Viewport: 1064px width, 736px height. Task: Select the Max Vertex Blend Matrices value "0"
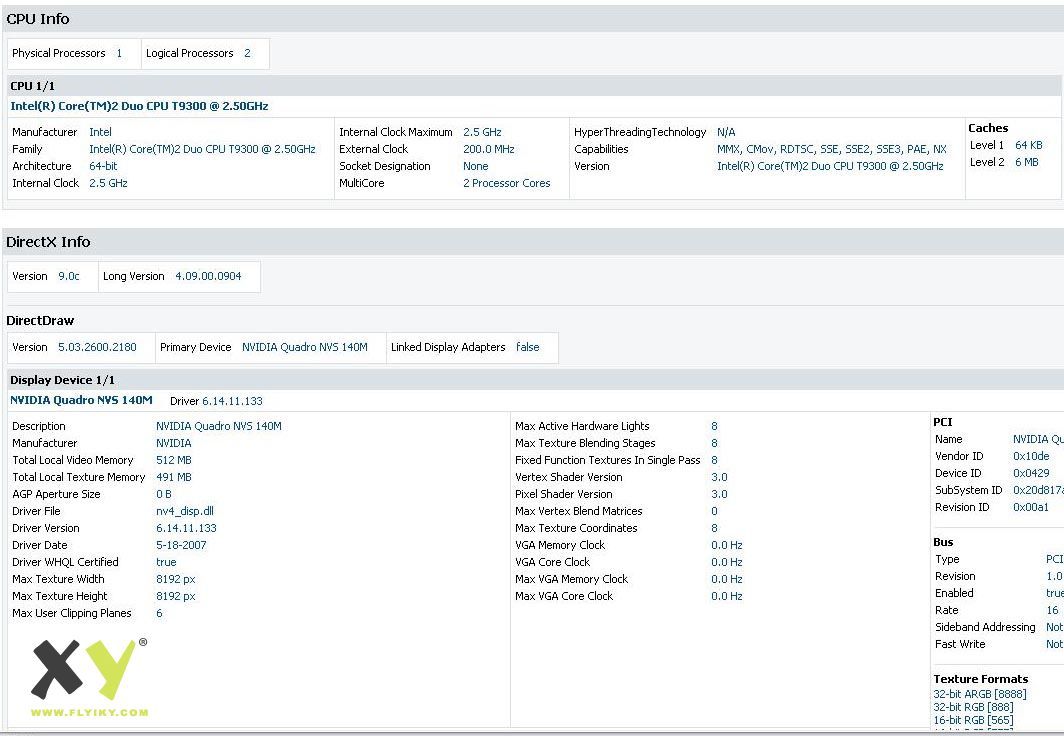pos(715,511)
